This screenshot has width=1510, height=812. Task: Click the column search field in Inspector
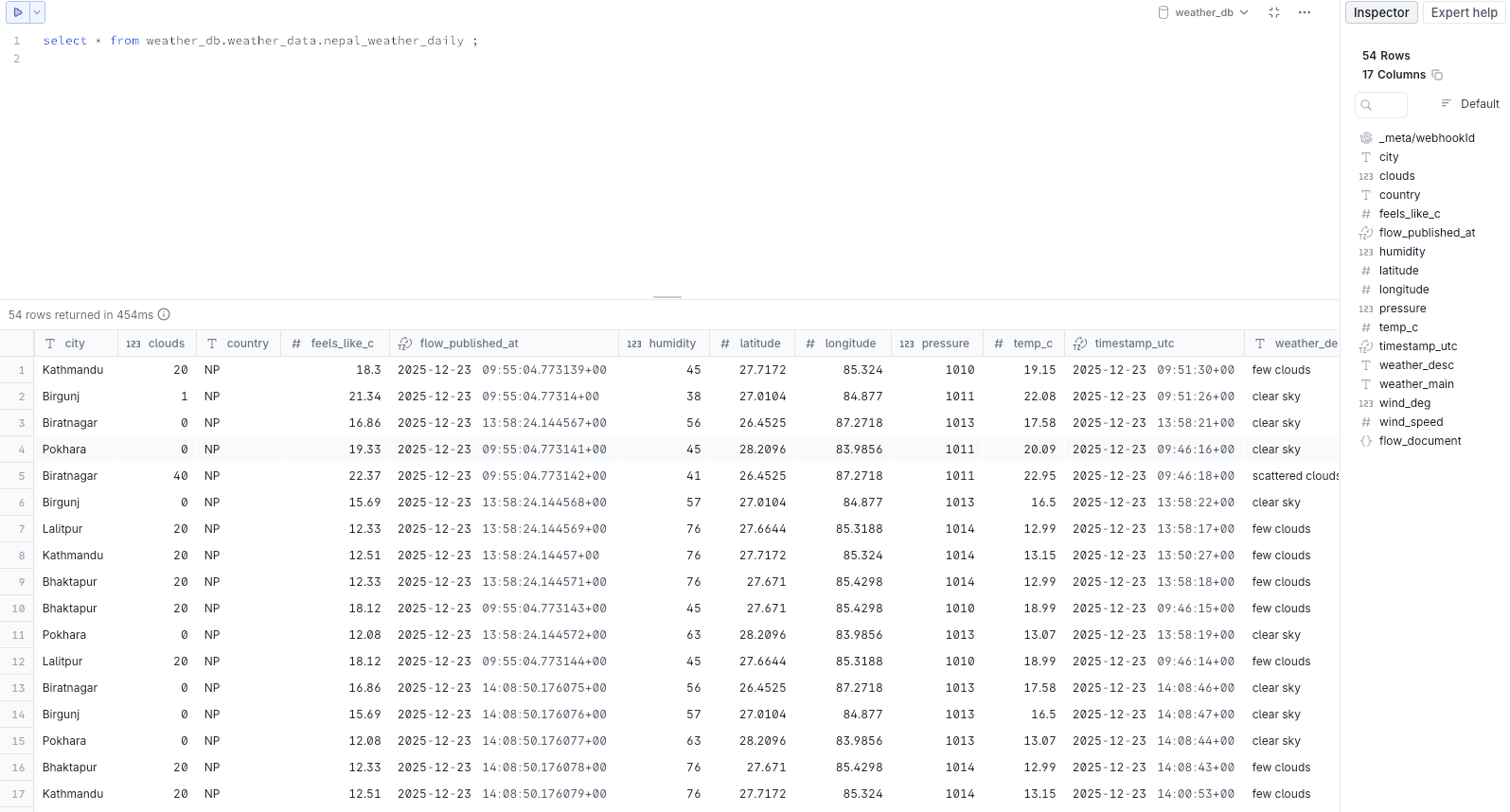pyautogui.click(x=1382, y=104)
